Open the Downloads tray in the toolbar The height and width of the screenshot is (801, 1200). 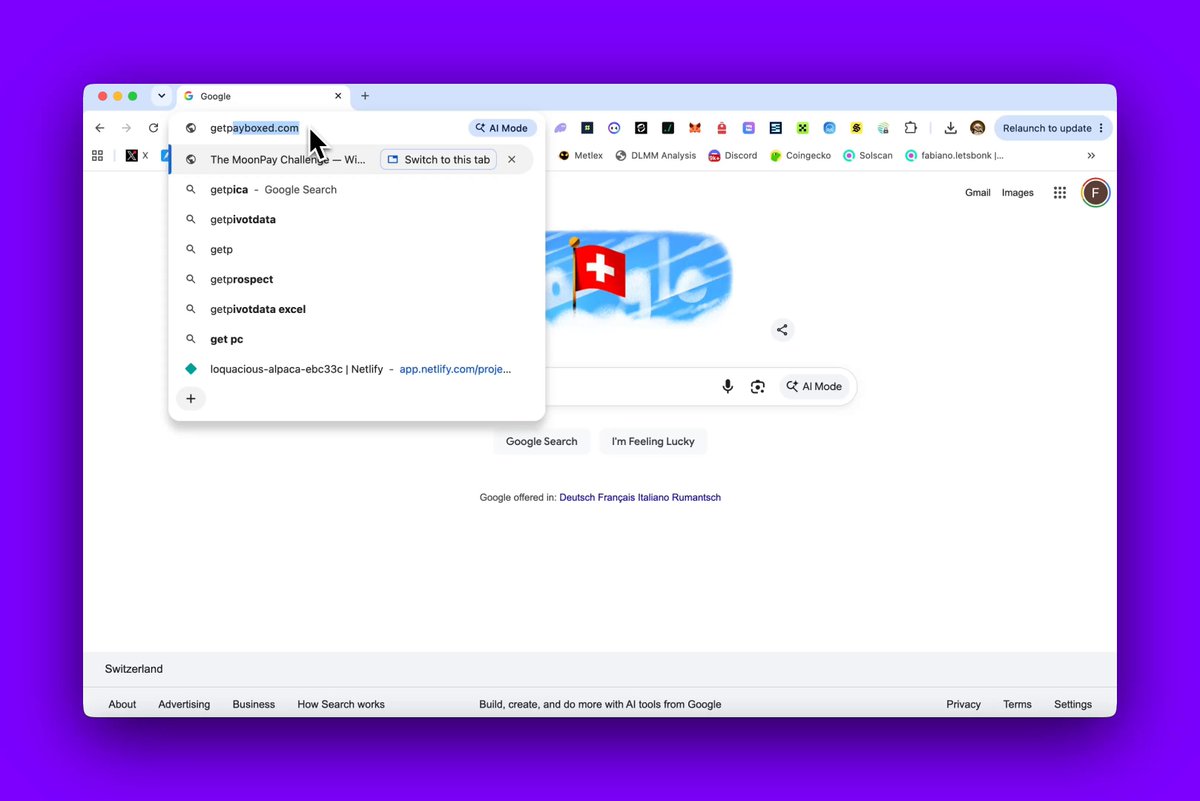(x=951, y=128)
